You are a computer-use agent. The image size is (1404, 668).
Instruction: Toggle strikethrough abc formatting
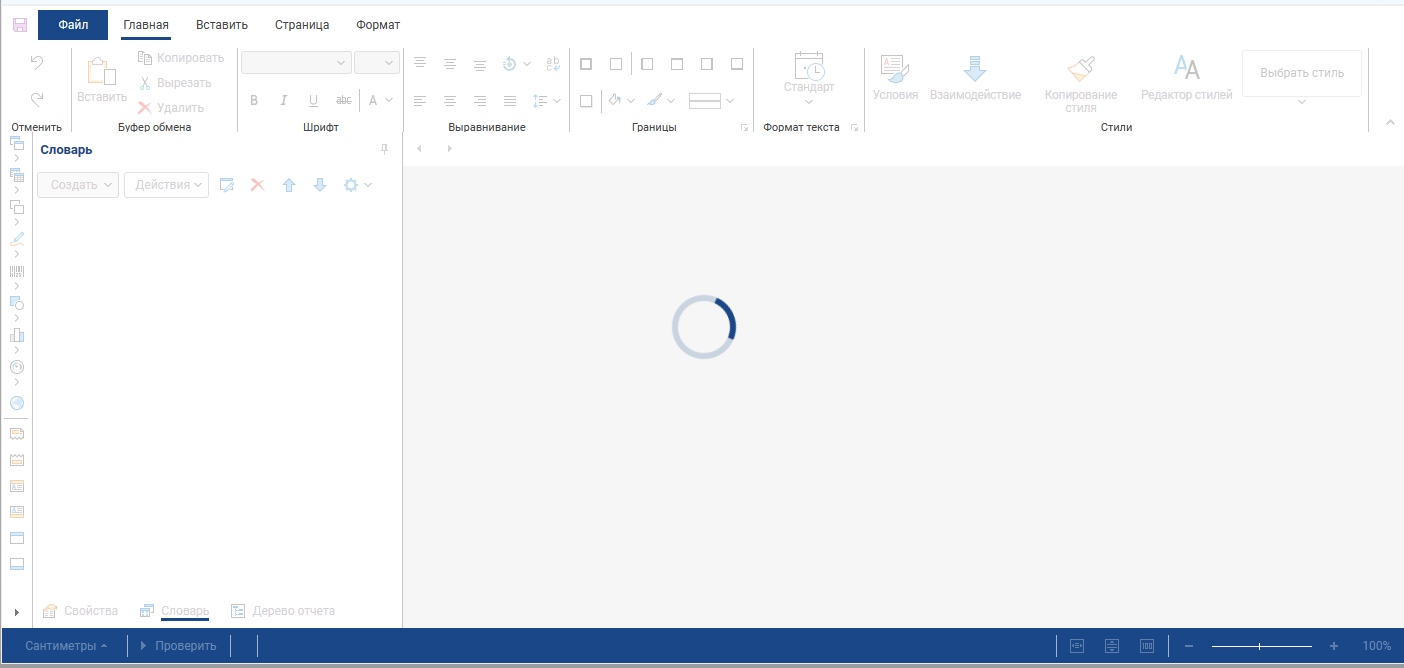pyautogui.click(x=343, y=100)
